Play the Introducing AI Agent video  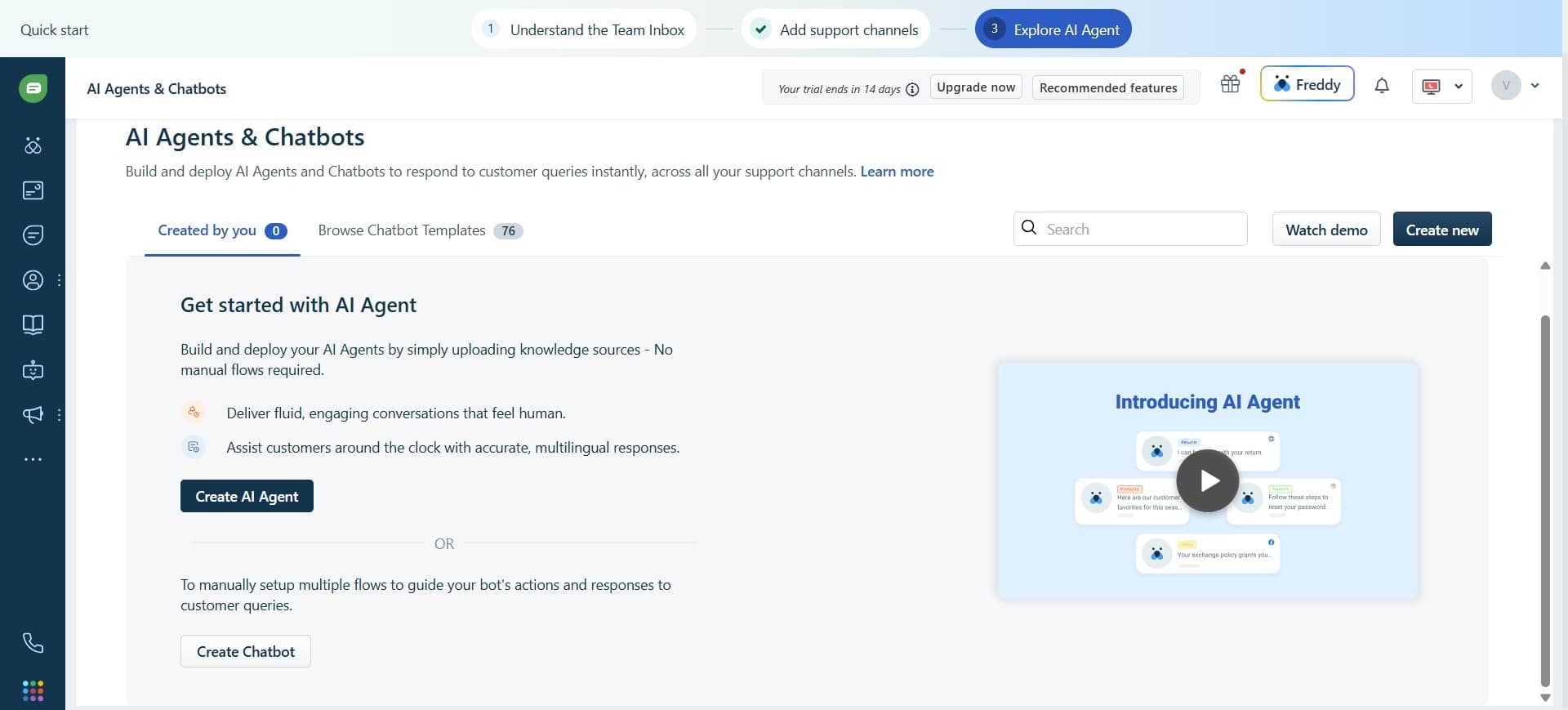point(1208,480)
